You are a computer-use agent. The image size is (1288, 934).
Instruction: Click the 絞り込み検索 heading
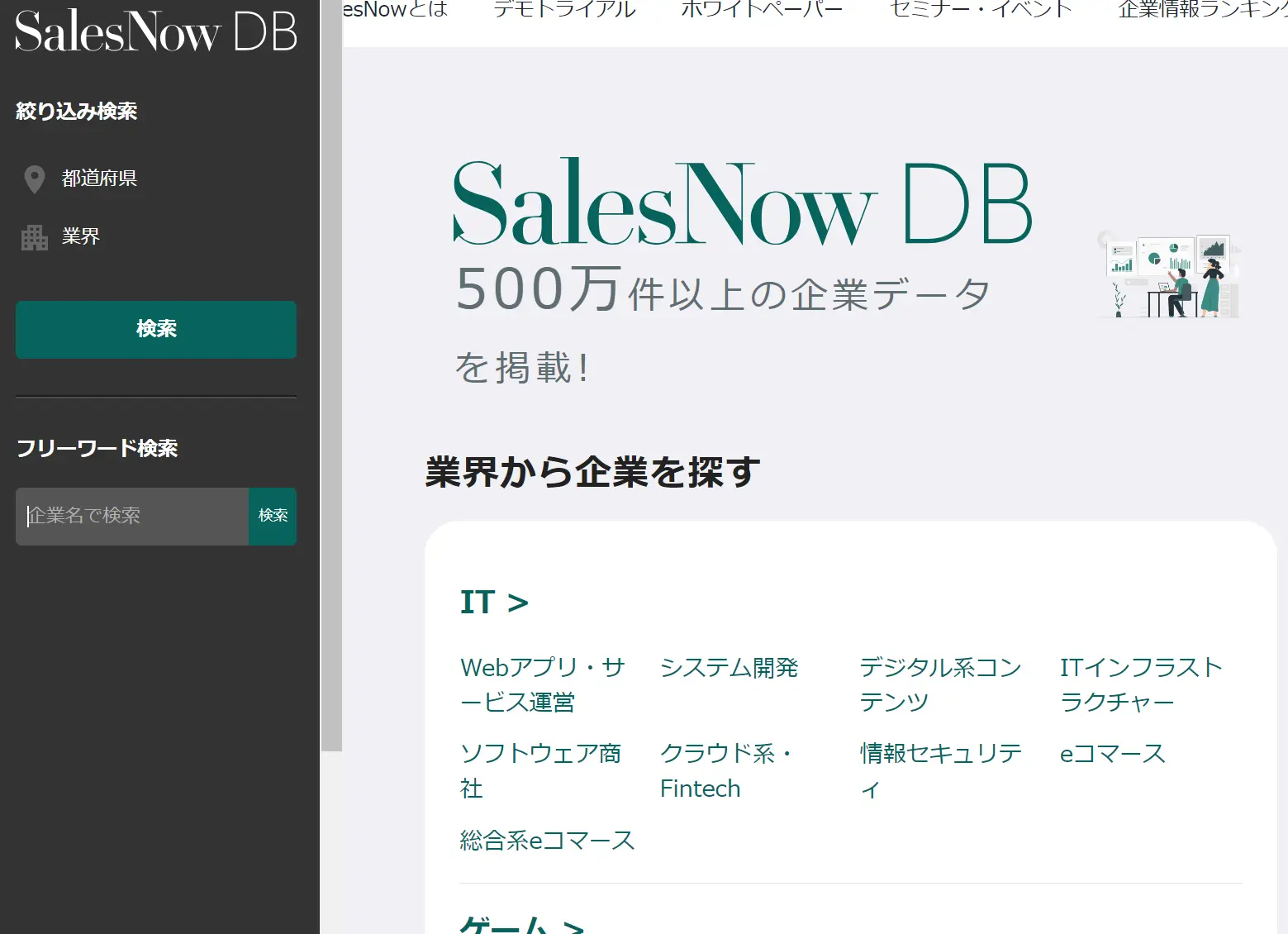click(77, 111)
